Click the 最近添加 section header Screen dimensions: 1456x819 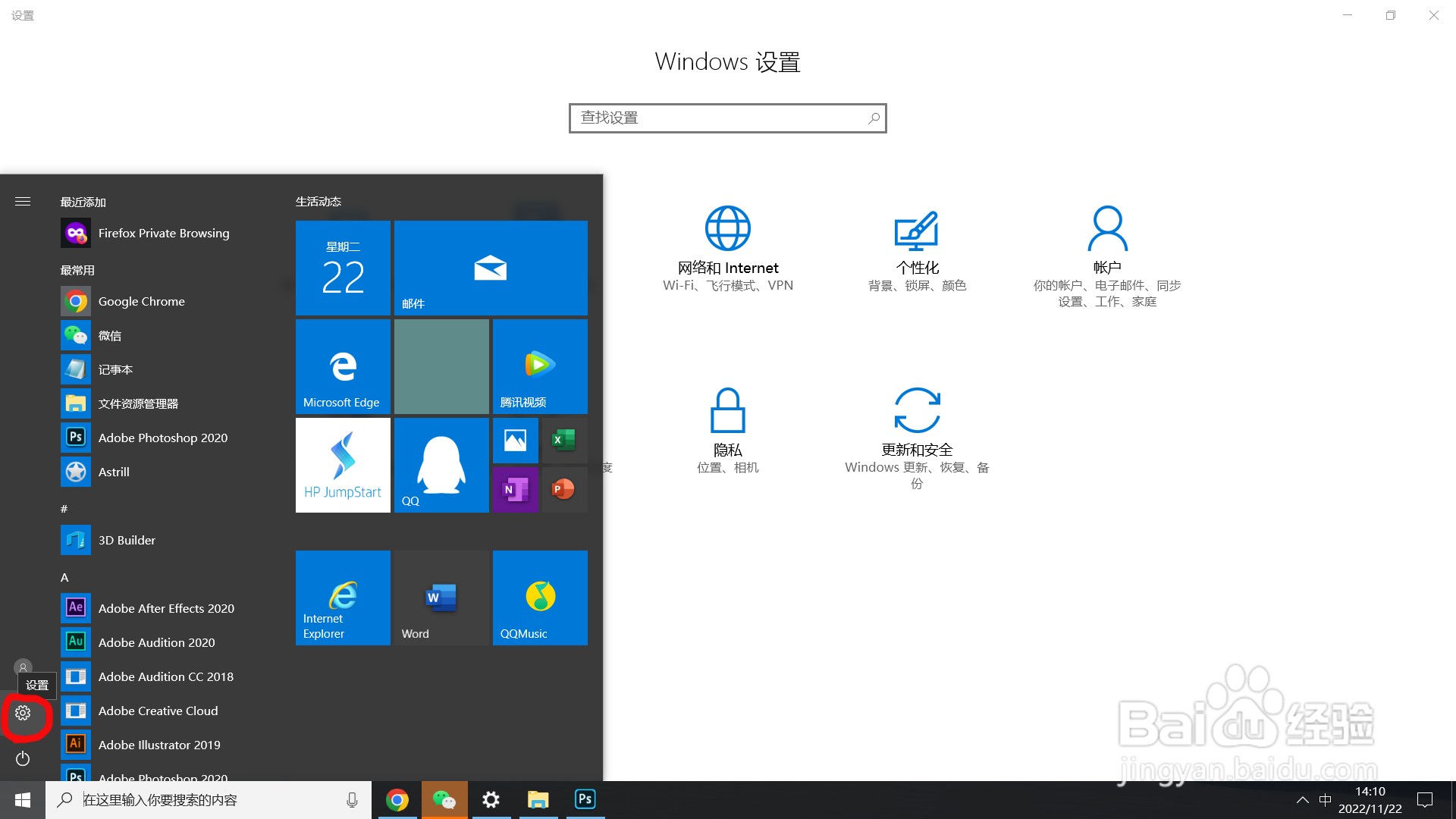pos(83,202)
